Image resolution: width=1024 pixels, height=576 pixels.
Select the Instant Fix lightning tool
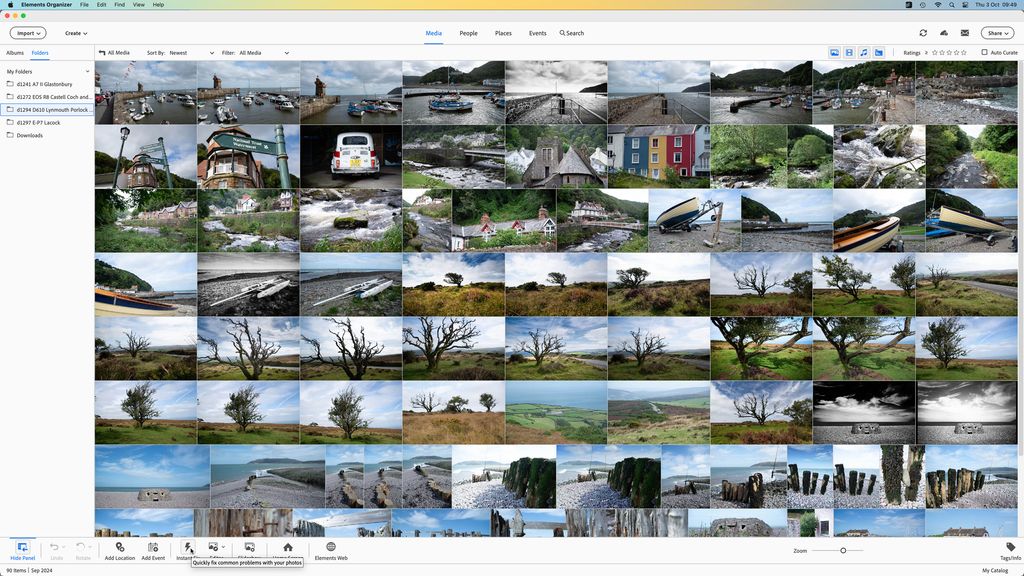[188, 548]
